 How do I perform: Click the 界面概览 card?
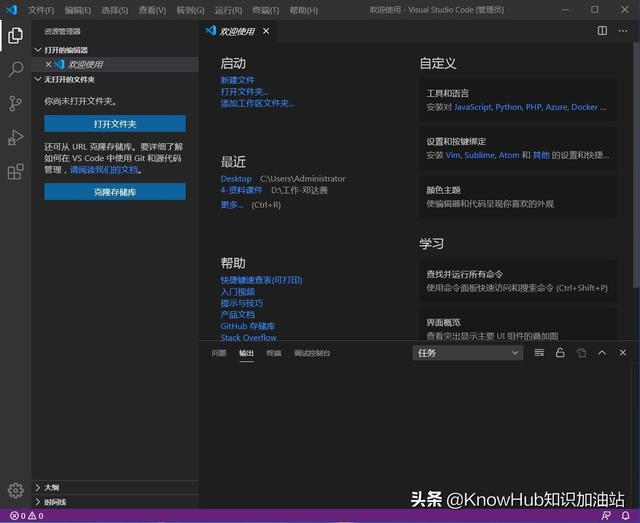click(518, 325)
